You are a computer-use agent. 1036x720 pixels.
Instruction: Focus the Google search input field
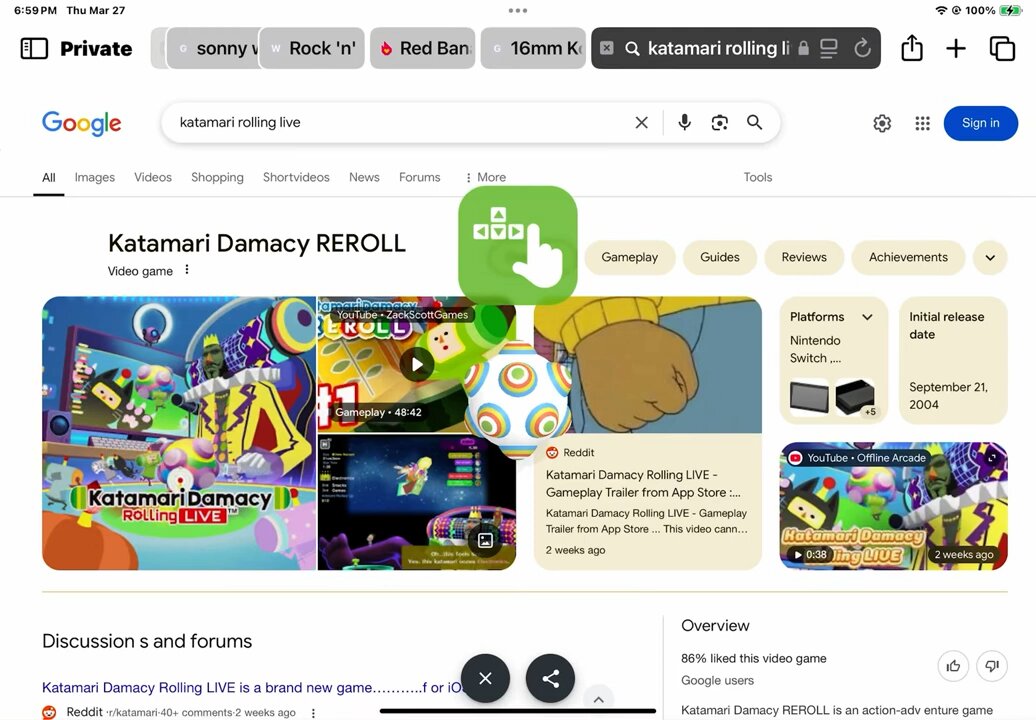(396, 122)
